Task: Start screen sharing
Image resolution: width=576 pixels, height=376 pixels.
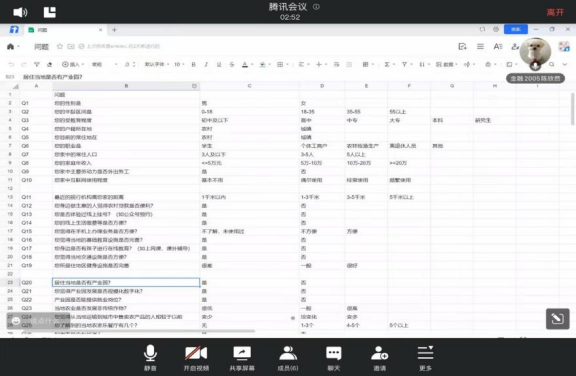Action: point(242,357)
